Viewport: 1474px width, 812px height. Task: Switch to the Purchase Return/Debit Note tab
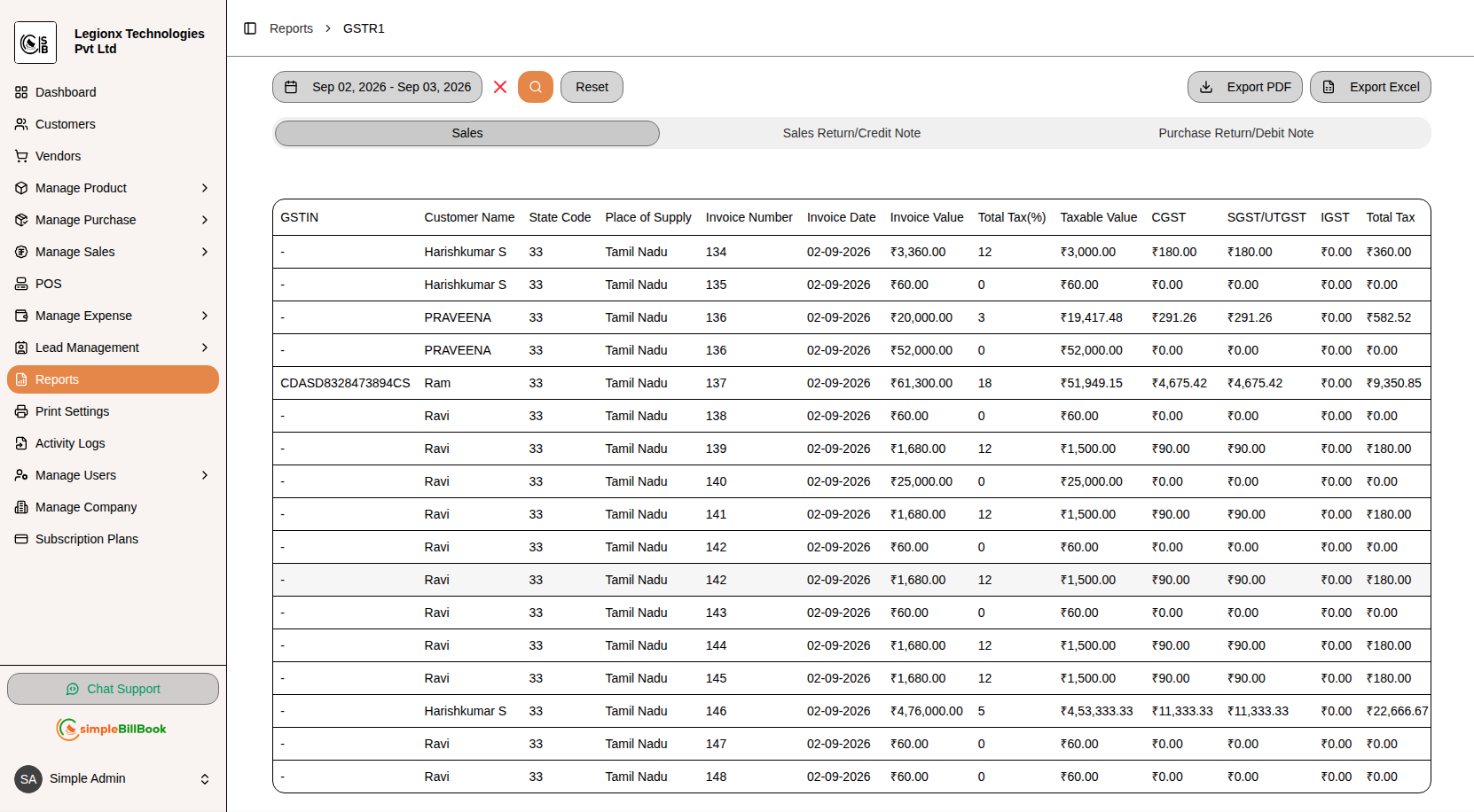pos(1235,133)
